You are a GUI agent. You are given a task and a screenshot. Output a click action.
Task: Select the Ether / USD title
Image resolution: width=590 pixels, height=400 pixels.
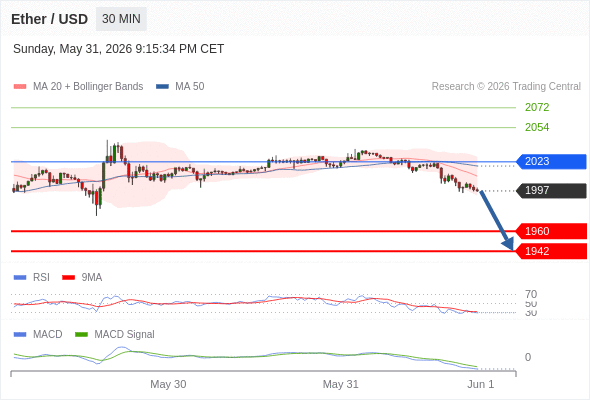[x=49, y=19]
